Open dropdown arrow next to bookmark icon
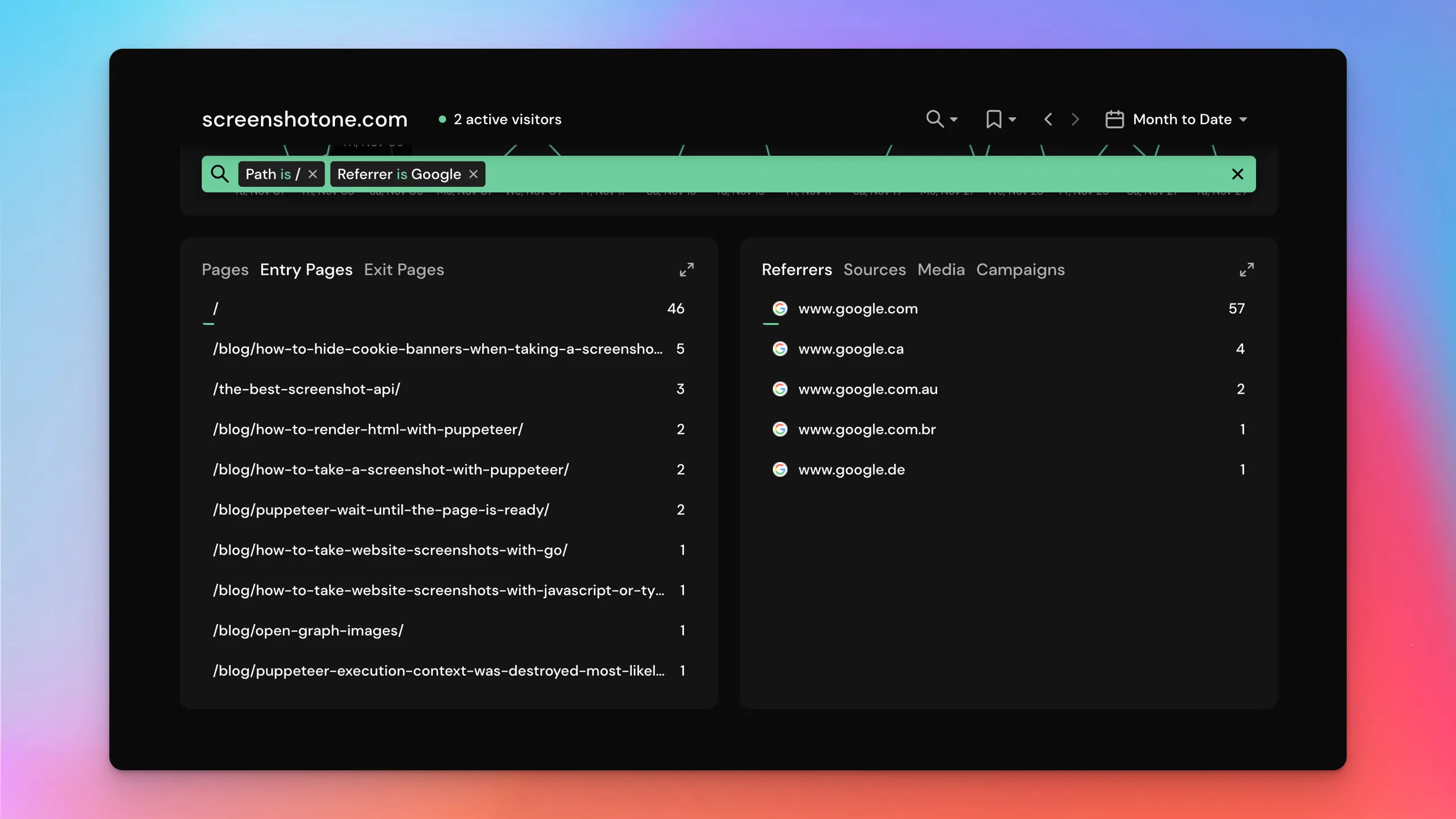The height and width of the screenshot is (819, 1456). coord(1012,120)
